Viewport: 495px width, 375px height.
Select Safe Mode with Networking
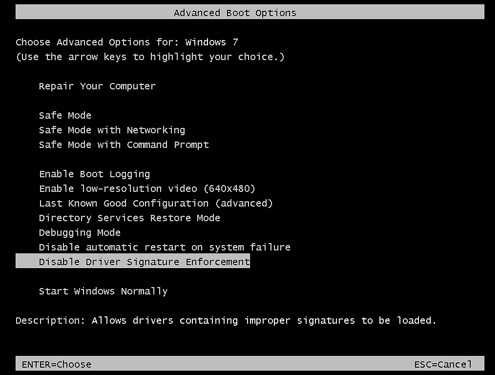tap(112, 130)
